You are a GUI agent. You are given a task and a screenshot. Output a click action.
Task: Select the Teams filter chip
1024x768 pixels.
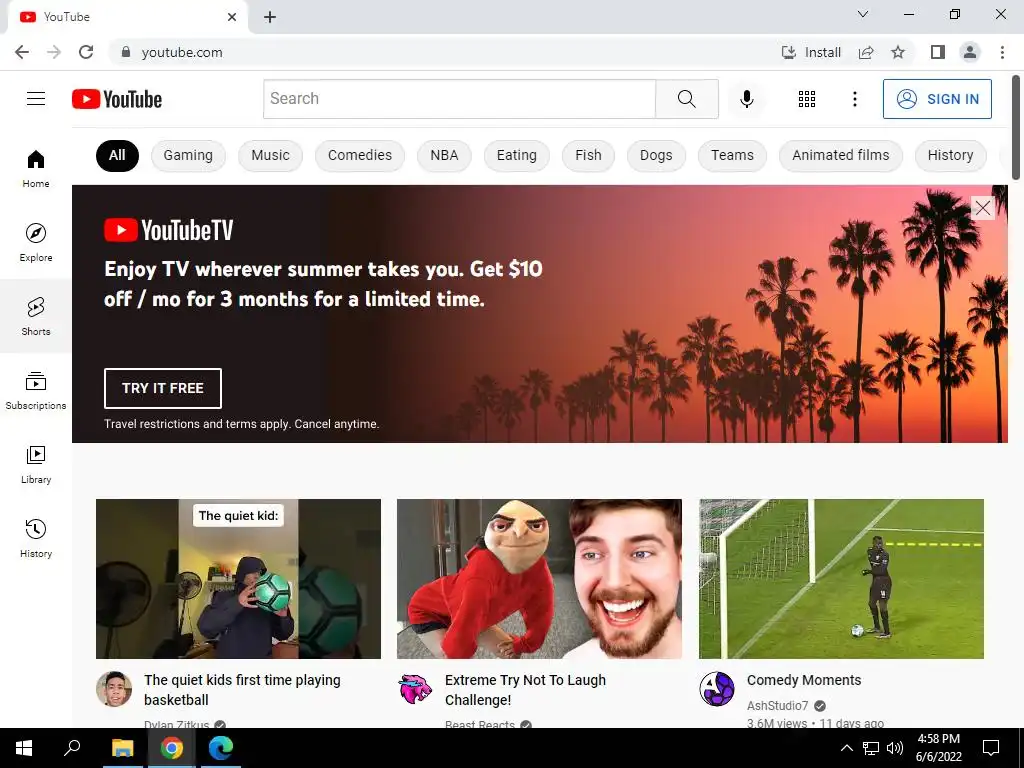[732, 155]
